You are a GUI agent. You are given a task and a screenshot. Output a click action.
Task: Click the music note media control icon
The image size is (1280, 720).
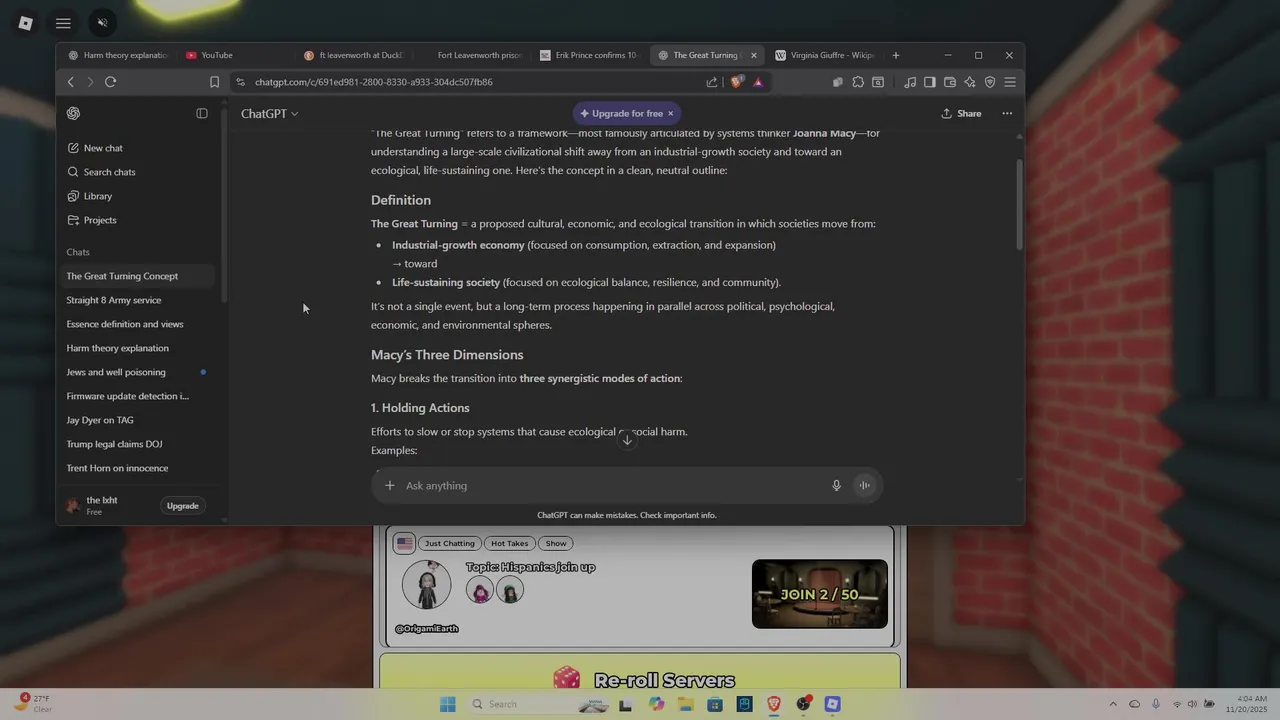click(910, 82)
